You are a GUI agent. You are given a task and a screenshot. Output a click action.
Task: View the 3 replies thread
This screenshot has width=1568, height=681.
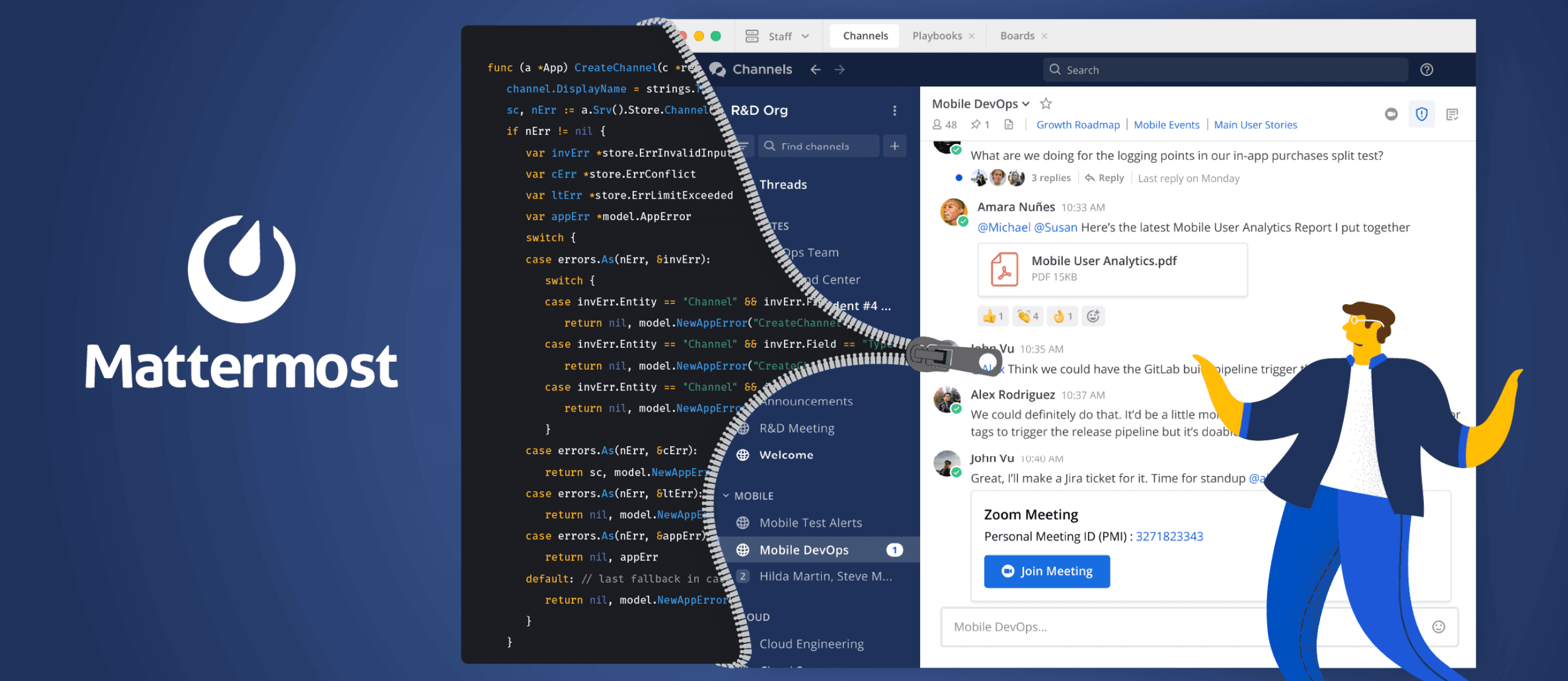point(1051,178)
